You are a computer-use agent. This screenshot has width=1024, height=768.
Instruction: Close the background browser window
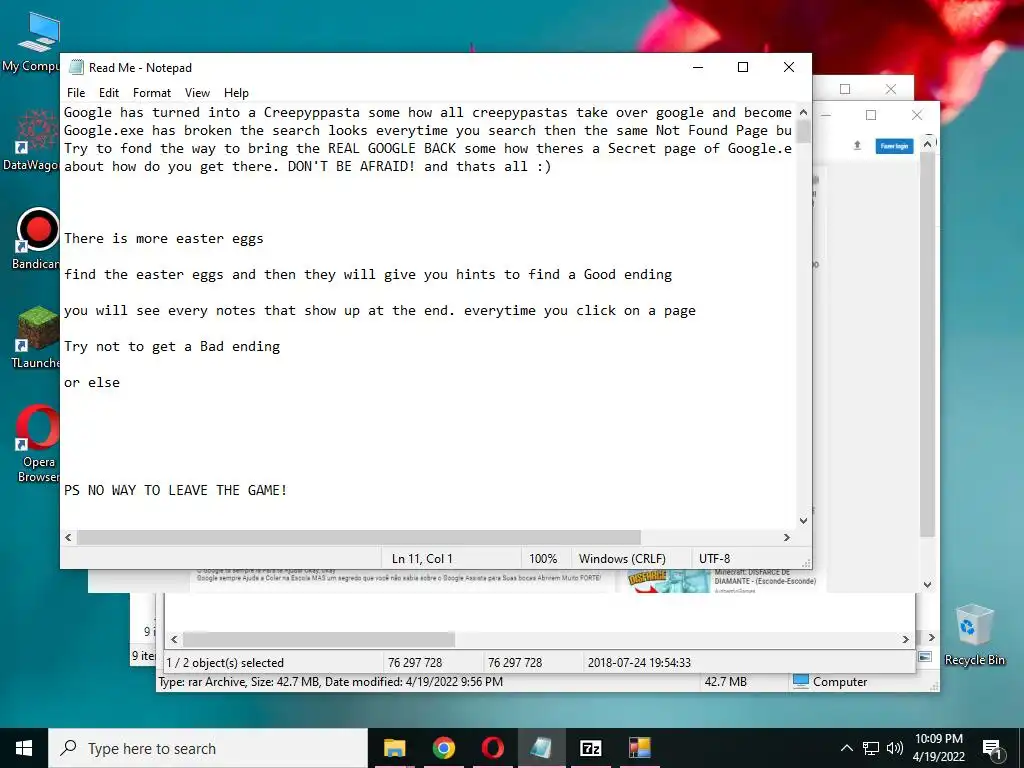[917, 115]
